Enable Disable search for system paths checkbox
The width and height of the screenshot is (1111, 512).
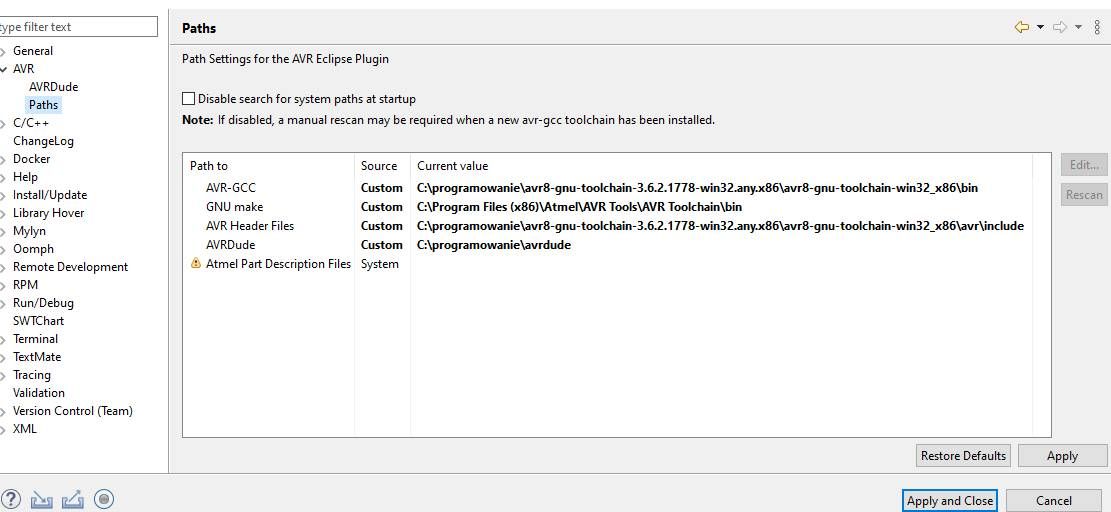point(189,99)
